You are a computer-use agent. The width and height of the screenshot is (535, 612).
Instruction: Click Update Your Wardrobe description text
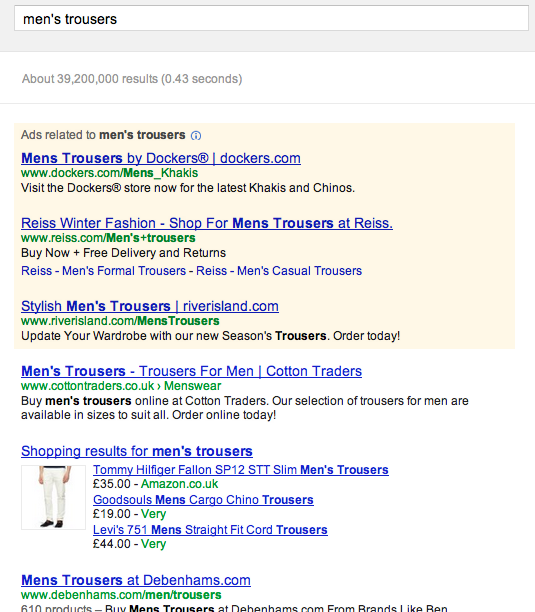[210, 336]
